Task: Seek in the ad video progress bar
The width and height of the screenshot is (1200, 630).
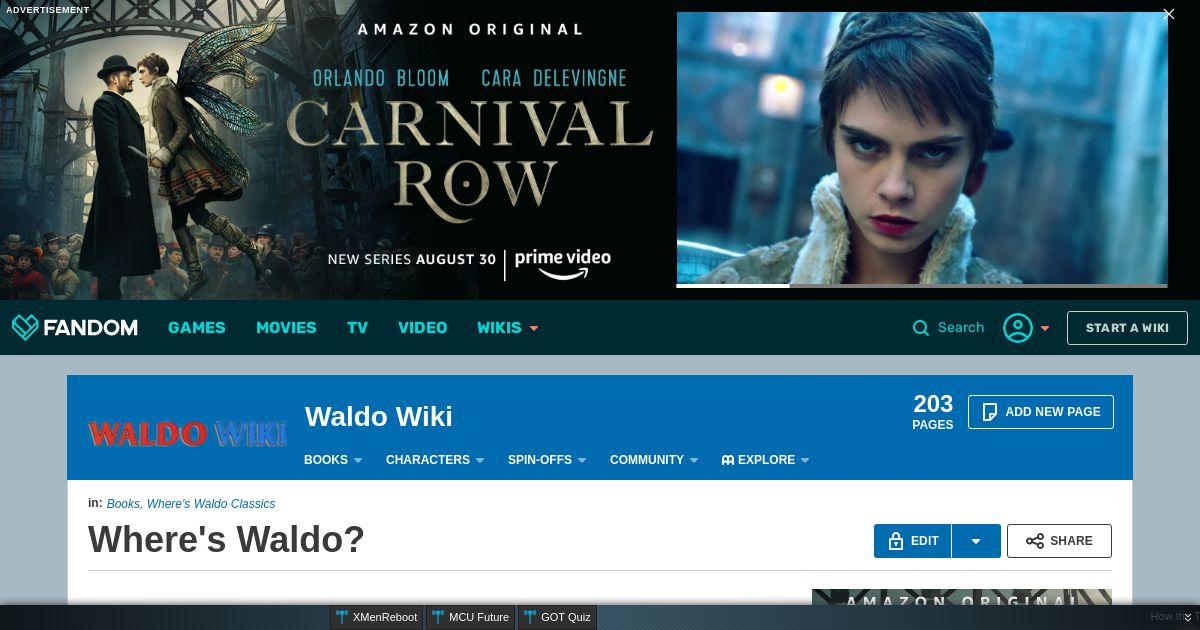Action: [922, 286]
